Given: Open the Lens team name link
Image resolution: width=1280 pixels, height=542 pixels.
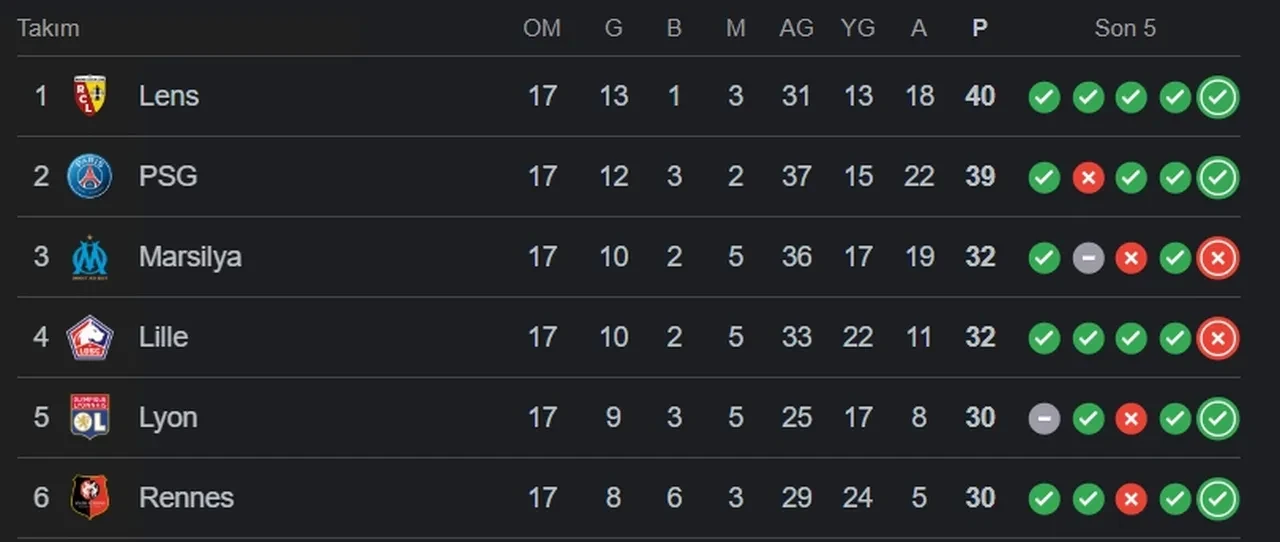Looking at the screenshot, I should tap(169, 96).
